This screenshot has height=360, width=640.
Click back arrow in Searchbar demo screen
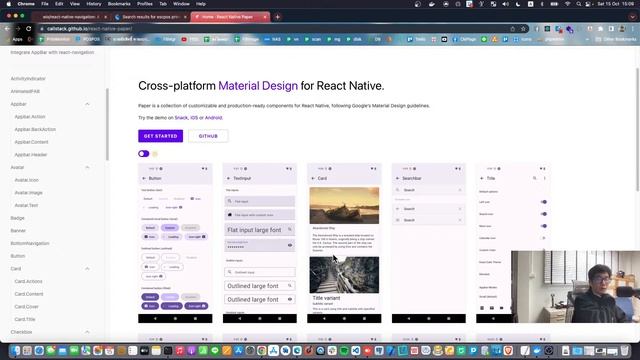coord(397,178)
